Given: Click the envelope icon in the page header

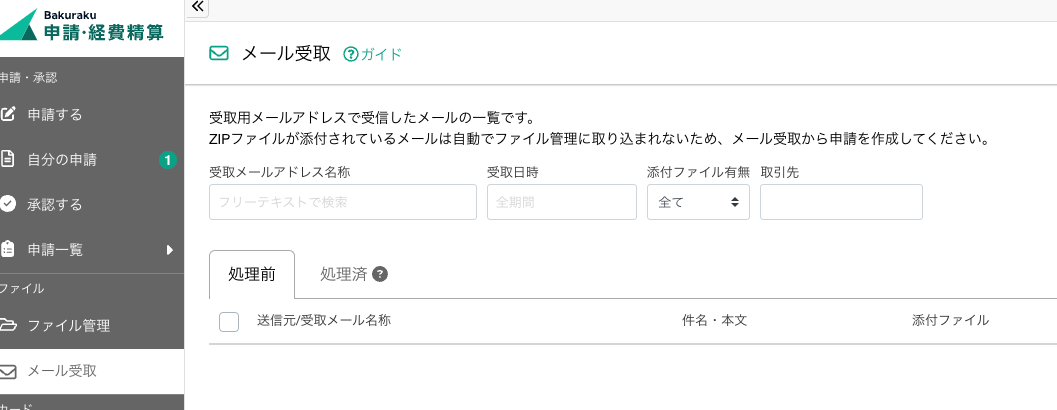Looking at the screenshot, I should [219, 54].
